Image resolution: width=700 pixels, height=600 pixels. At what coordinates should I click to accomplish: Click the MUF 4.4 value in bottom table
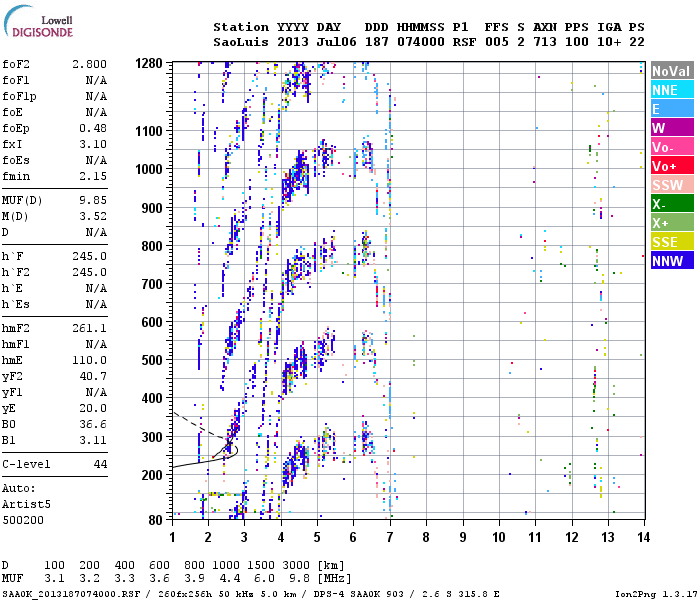coord(229,579)
